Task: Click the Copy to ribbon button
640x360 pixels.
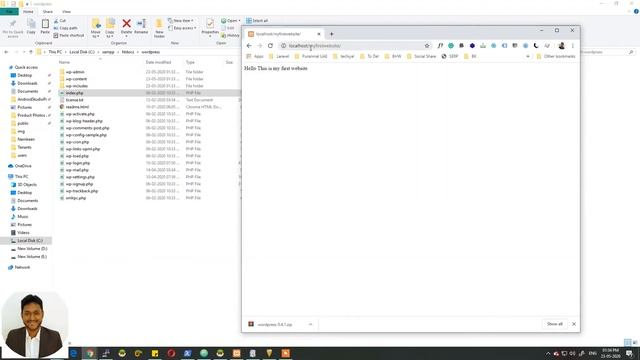Action: tap(110, 28)
